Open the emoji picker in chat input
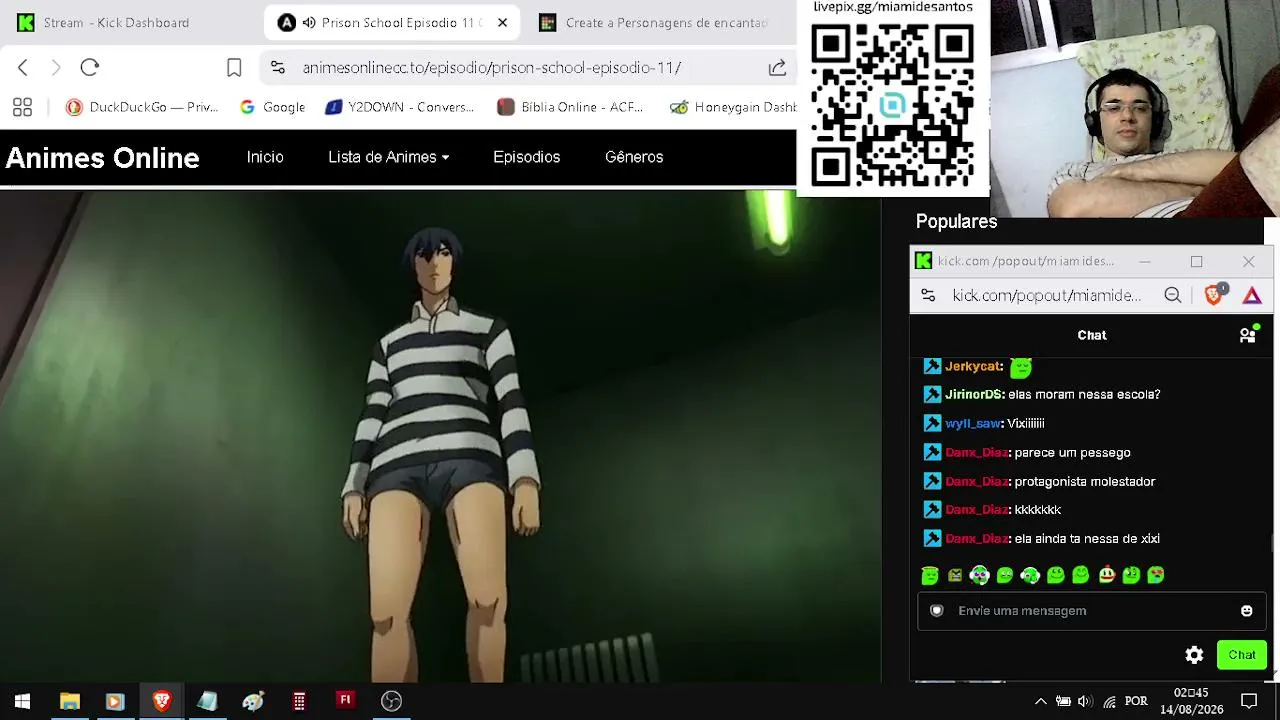Screen dimensions: 1280x720 pos(1246,611)
